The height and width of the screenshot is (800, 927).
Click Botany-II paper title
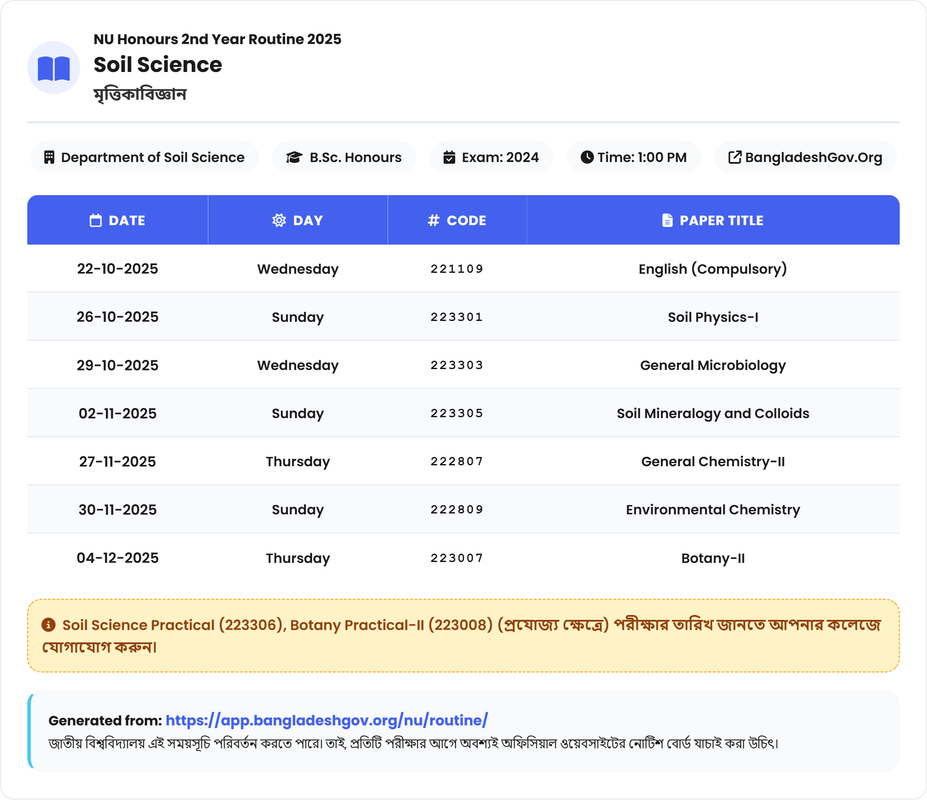point(713,558)
